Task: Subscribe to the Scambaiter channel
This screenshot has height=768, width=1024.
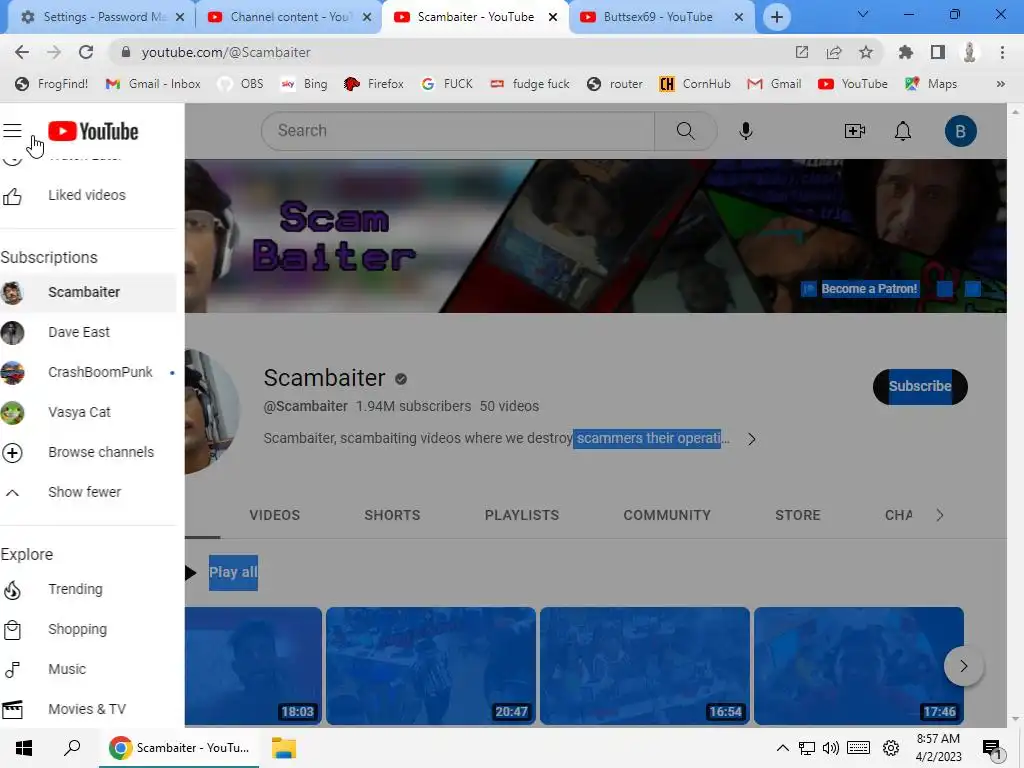Action: [920, 387]
